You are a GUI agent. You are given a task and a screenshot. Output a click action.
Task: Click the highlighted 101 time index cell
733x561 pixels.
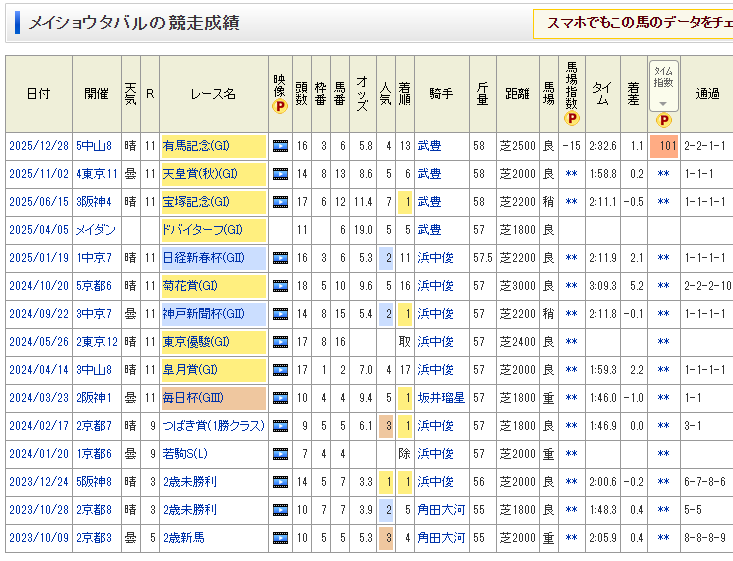(x=663, y=146)
